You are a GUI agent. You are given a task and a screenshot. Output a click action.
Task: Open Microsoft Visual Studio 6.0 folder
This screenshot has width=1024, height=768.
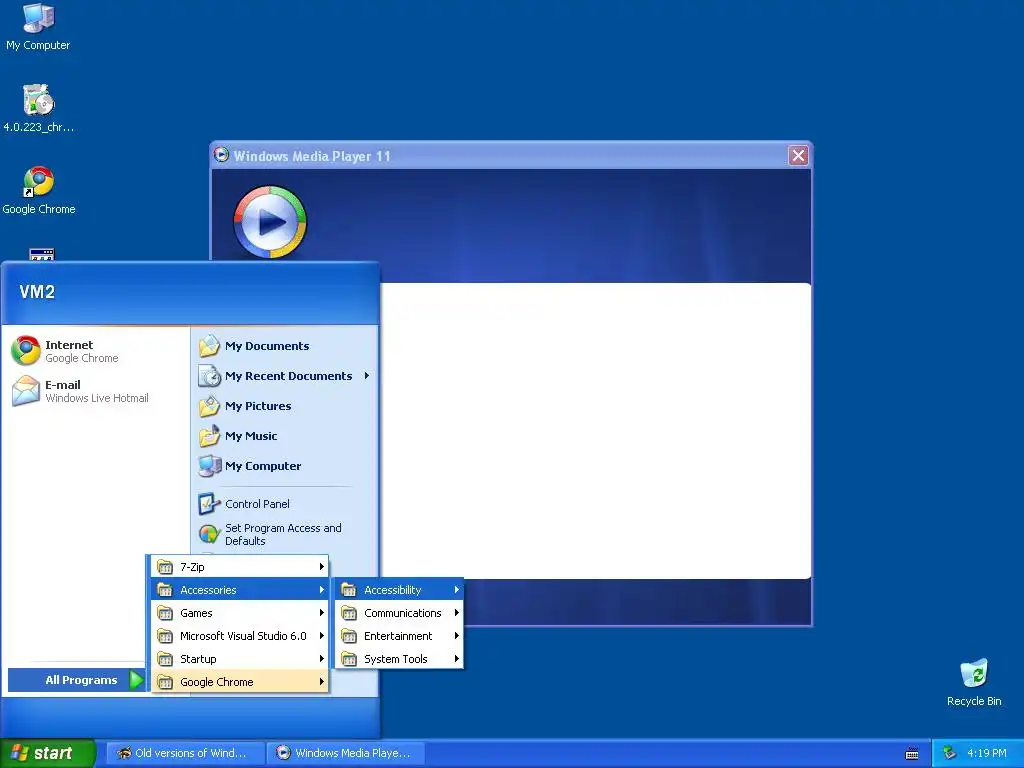pos(240,635)
